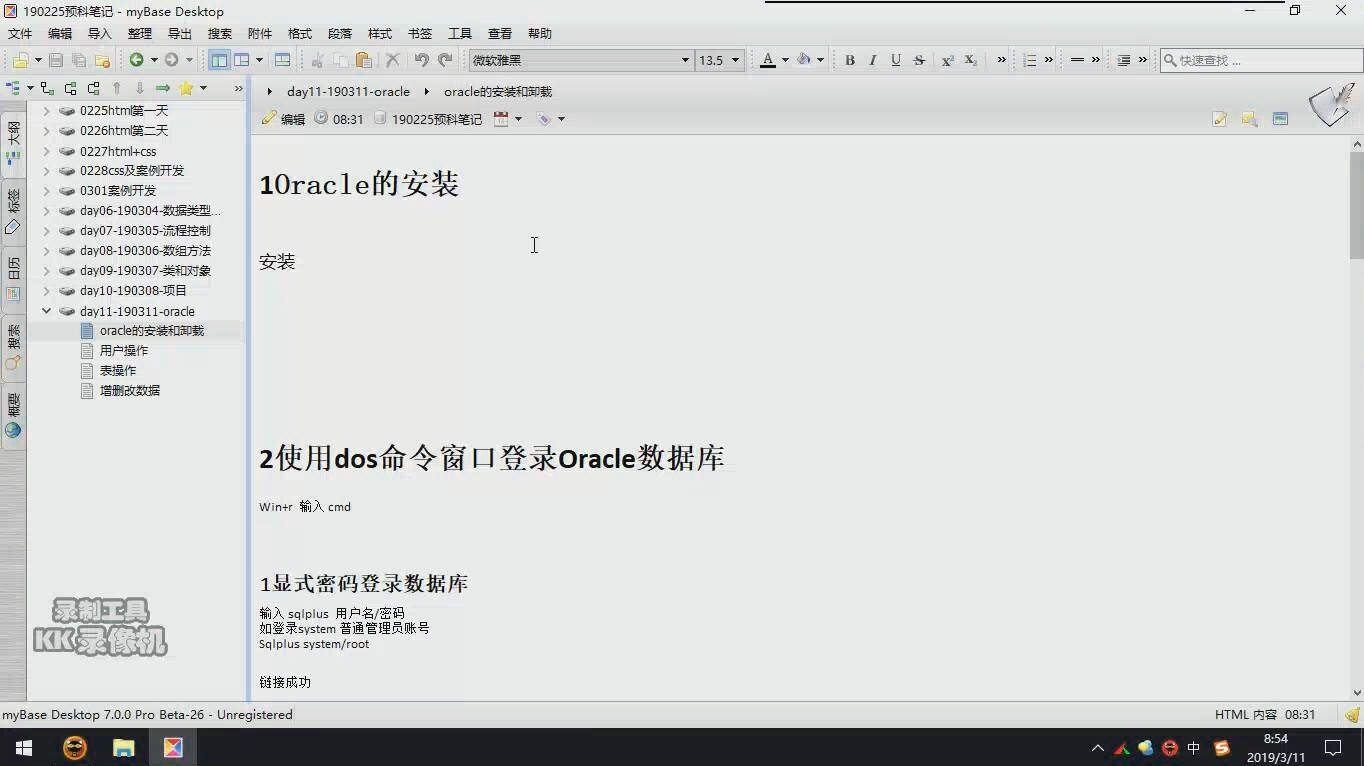Viewport: 1364px width, 766px height.
Task: Click the superscript x² icon
Action: tap(947, 60)
